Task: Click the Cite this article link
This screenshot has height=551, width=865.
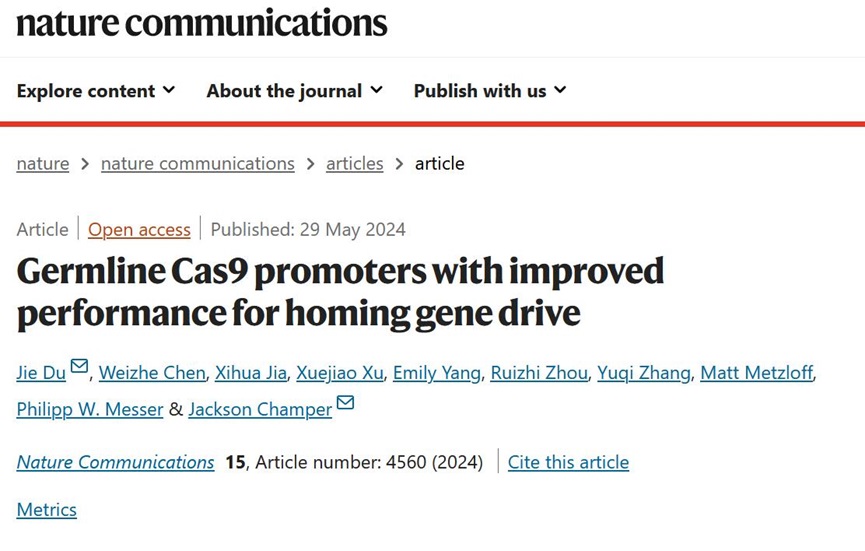Action: [x=568, y=462]
